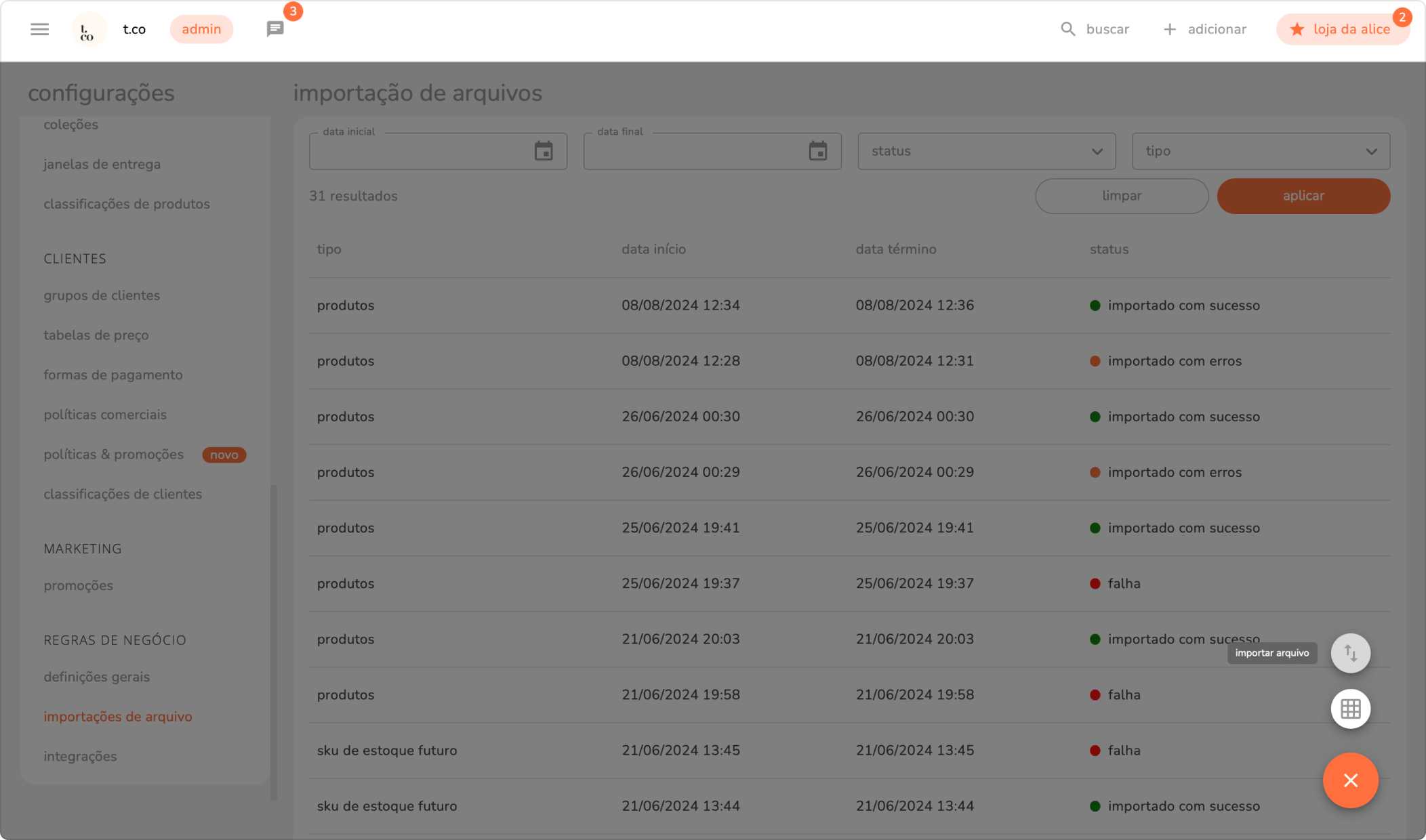The width and height of the screenshot is (1426, 840).
Task: Expand the status filter dropdown
Action: point(986,151)
